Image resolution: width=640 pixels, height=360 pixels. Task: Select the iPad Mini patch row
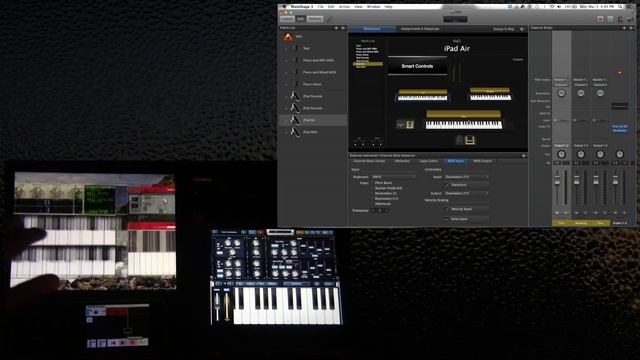click(313, 132)
